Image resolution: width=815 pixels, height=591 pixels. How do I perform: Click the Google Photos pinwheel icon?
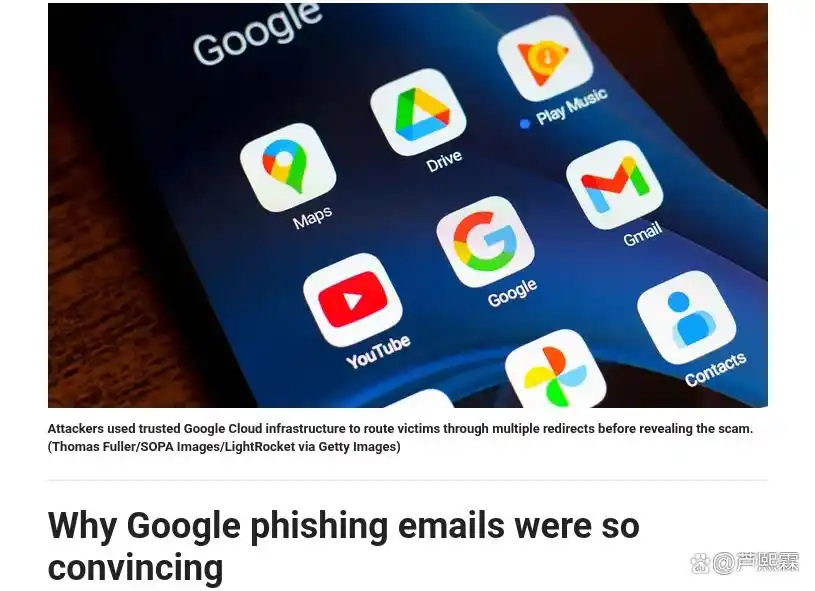pos(555,369)
